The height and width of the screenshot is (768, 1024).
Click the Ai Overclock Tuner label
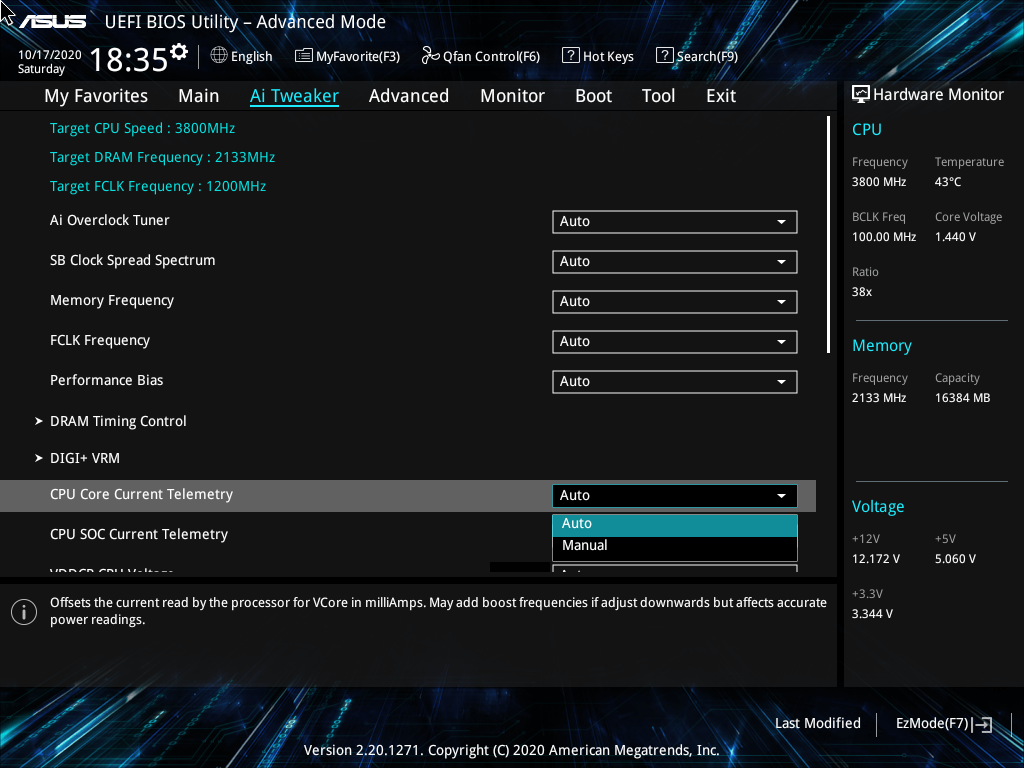(110, 220)
